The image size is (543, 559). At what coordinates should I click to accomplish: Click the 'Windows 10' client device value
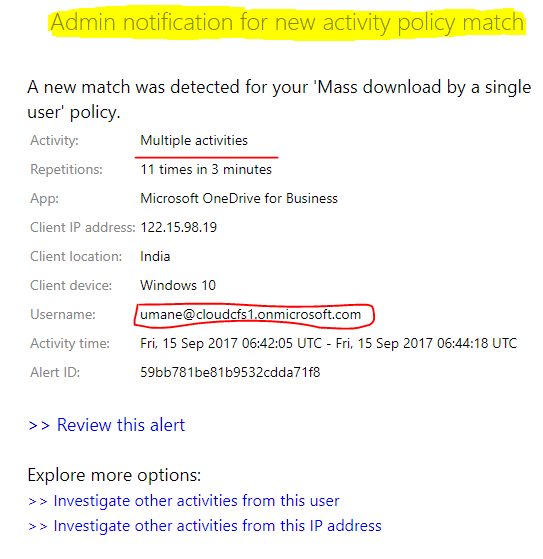pos(178,285)
